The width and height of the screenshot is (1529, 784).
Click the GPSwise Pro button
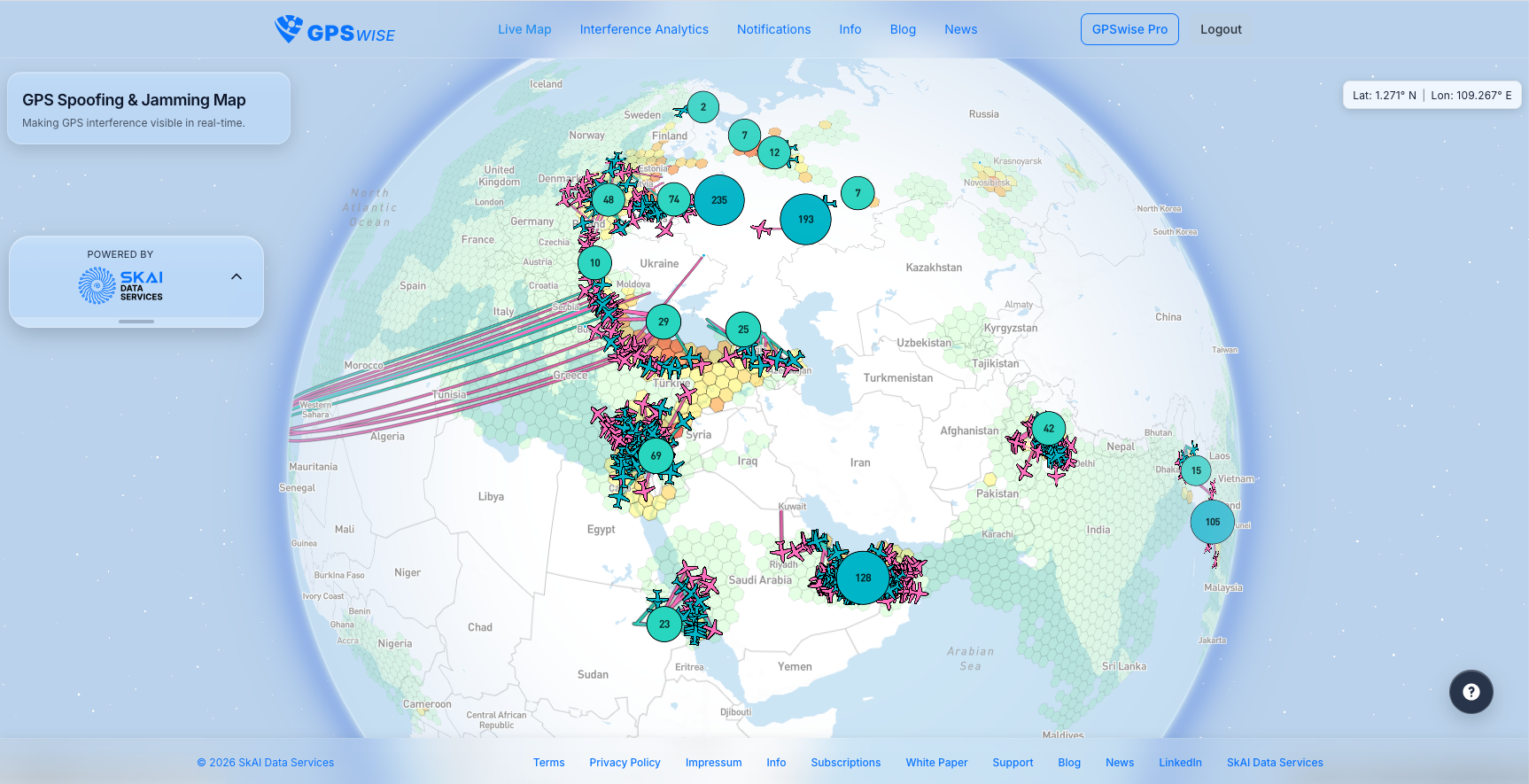tap(1129, 29)
